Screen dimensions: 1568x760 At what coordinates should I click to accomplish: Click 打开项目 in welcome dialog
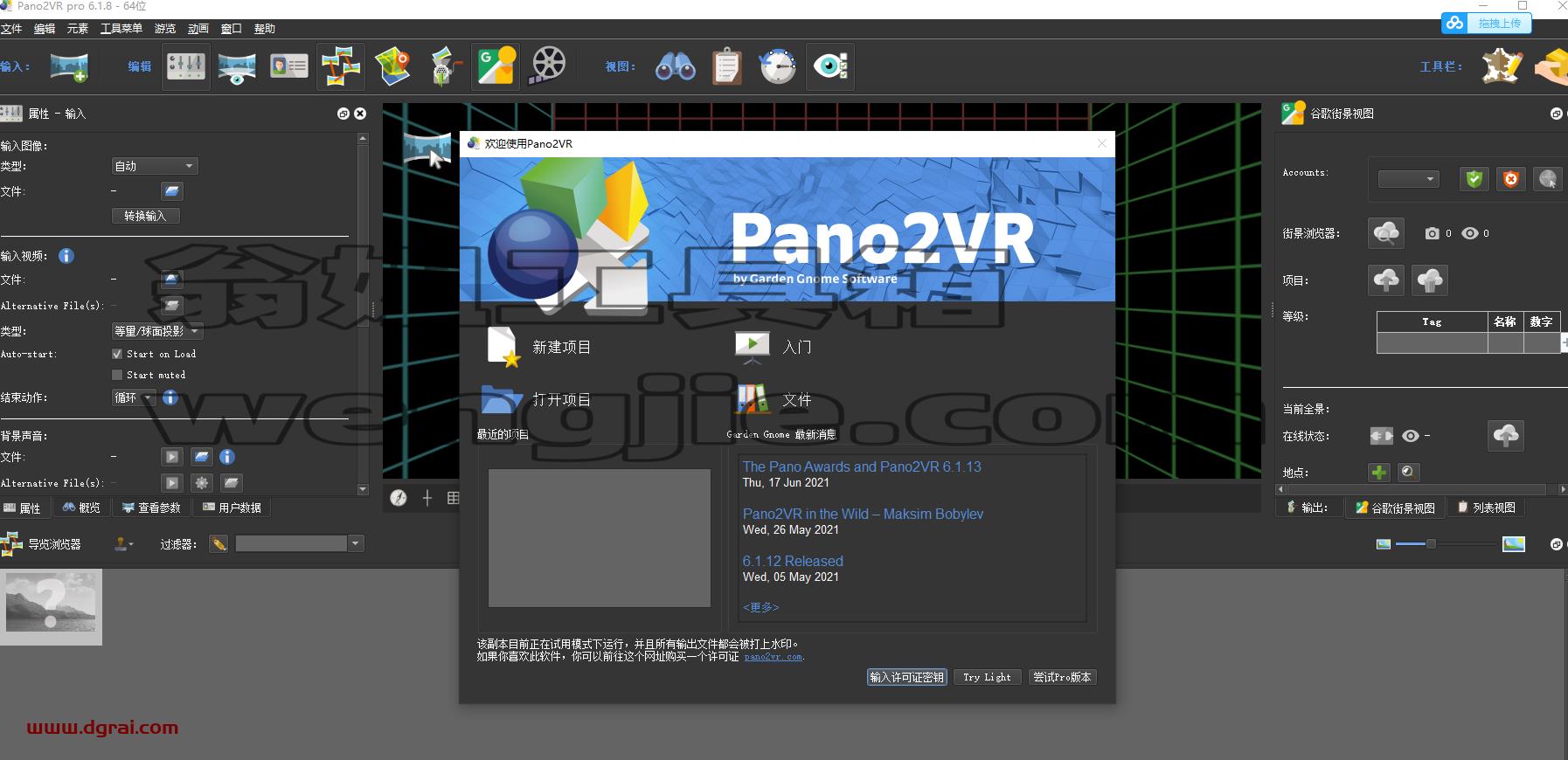tap(536, 400)
